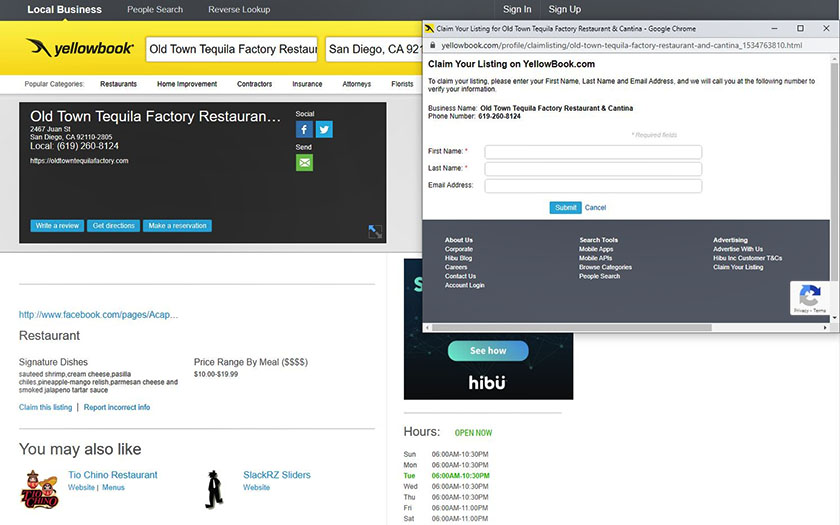Click Website link under SlackRZ Sliders
Viewport: 840px width, 525px height.
pyautogui.click(x=256, y=488)
